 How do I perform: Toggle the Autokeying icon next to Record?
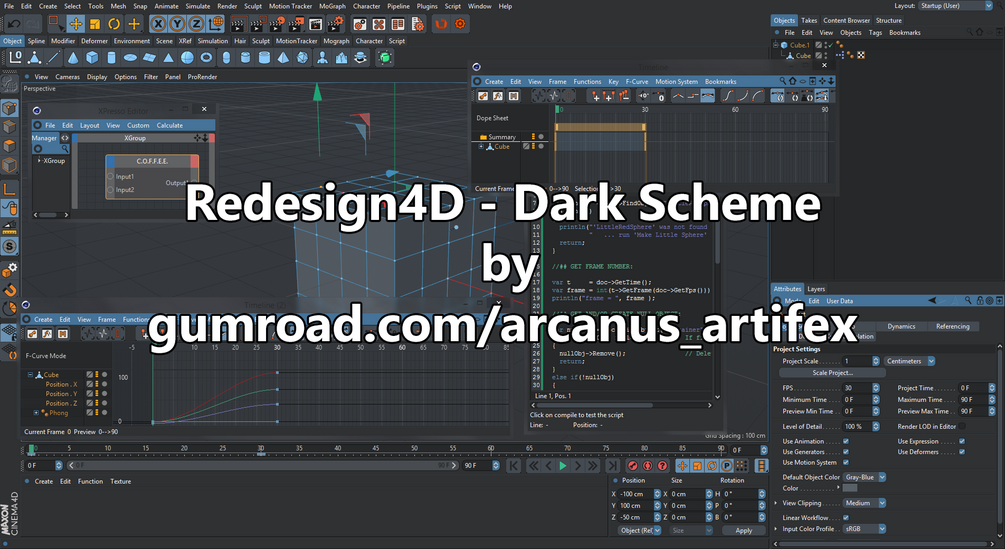tap(647, 466)
